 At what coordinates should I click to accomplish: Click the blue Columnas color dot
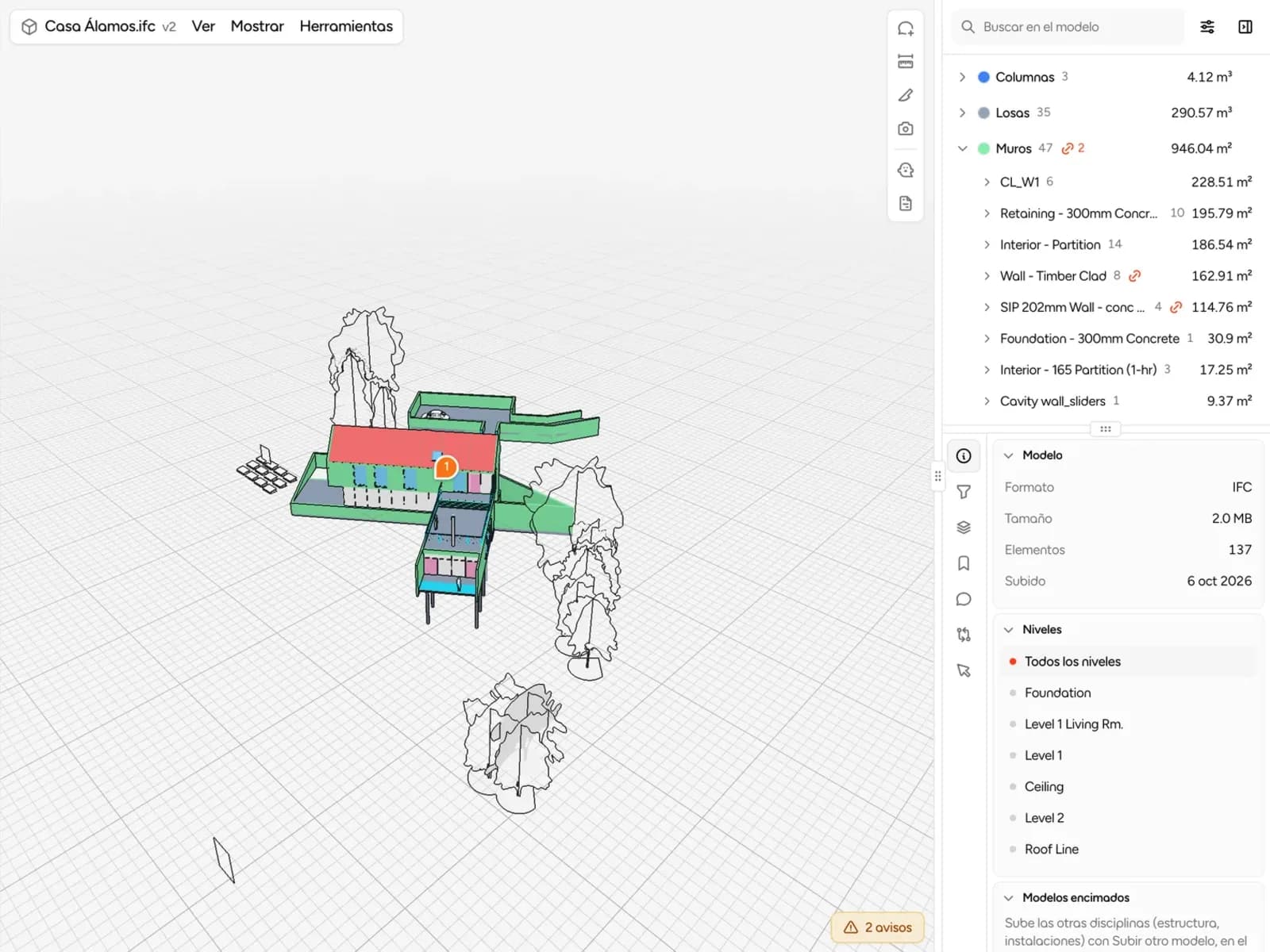tap(983, 77)
